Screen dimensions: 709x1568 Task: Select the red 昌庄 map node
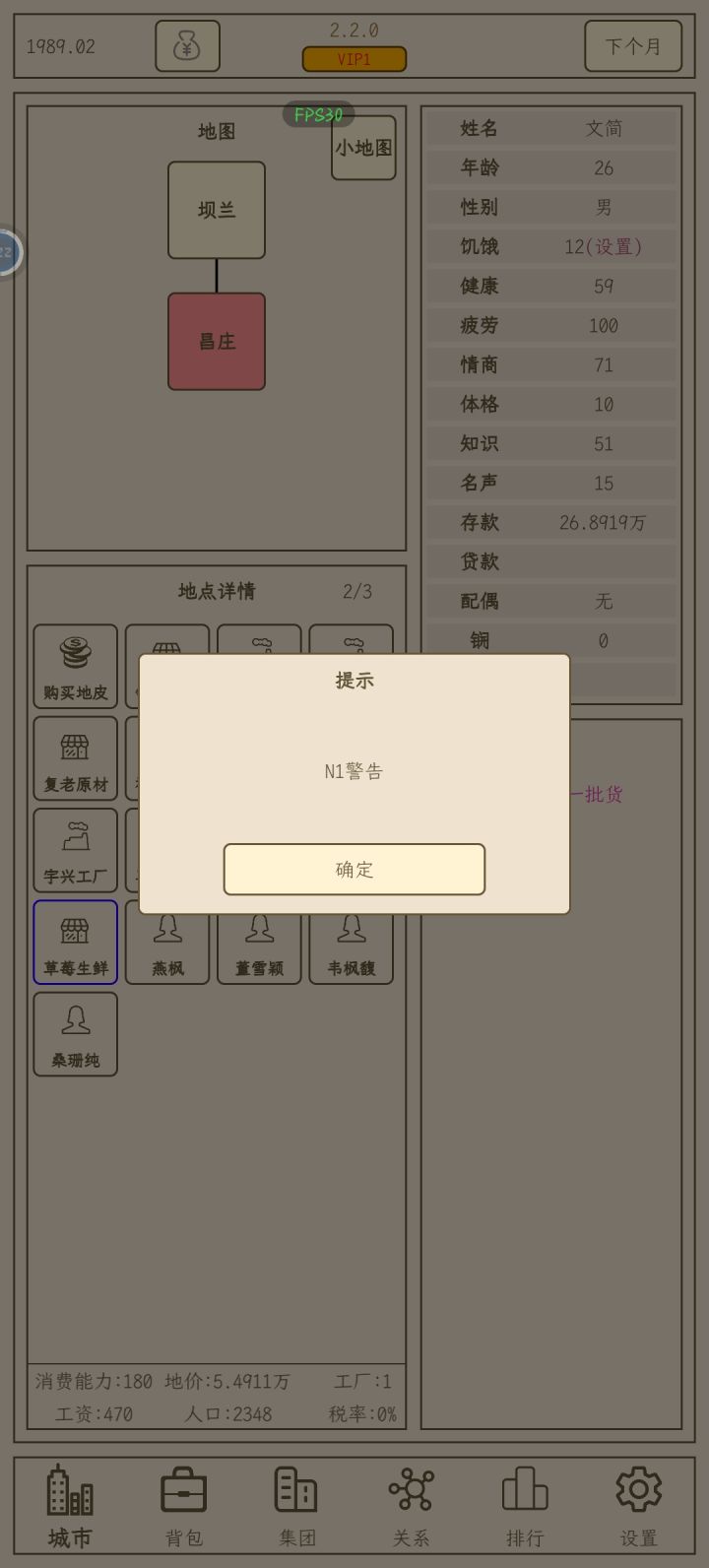pyautogui.click(x=217, y=341)
